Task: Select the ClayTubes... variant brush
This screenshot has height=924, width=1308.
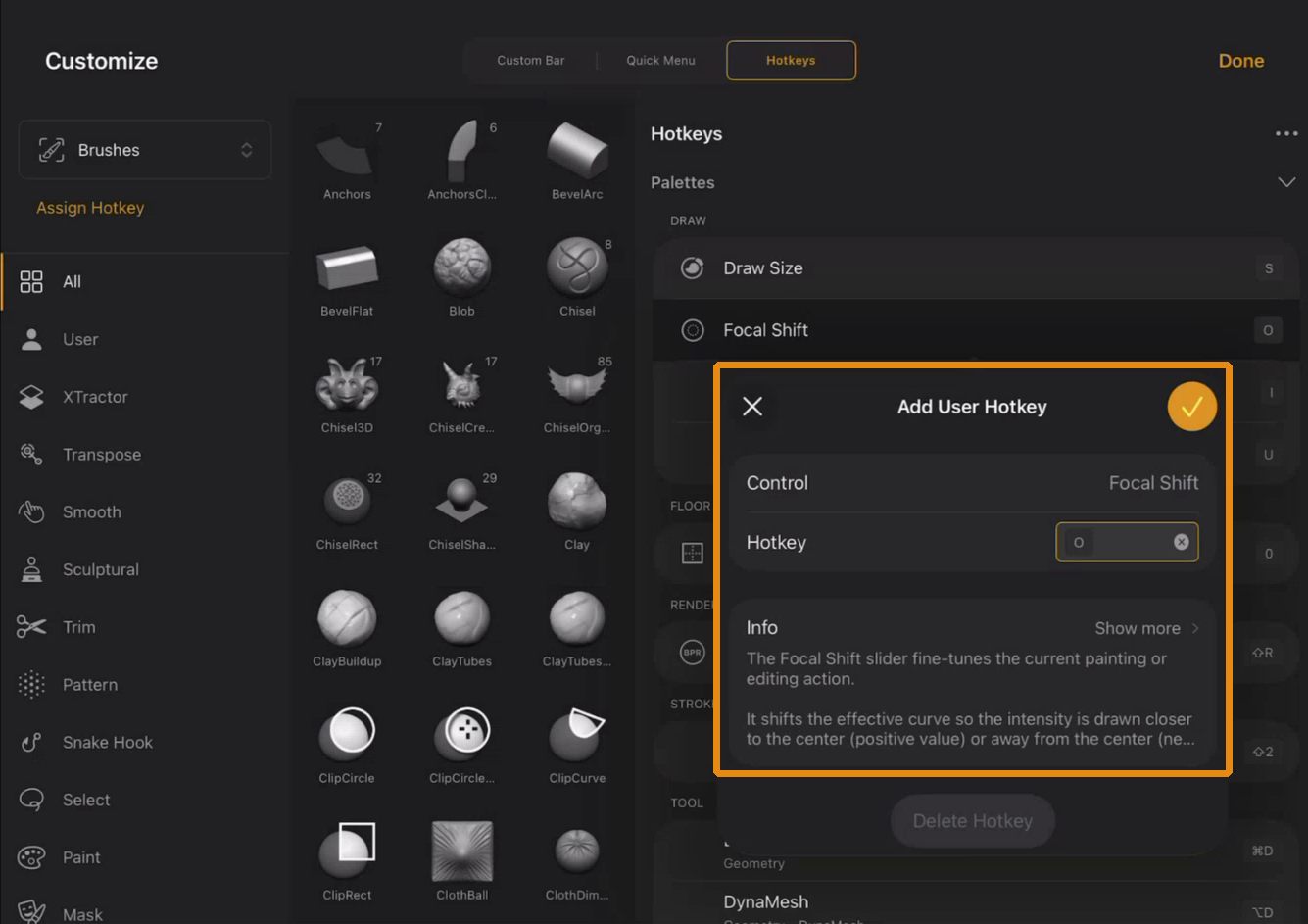Action: [x=577, y=627]
